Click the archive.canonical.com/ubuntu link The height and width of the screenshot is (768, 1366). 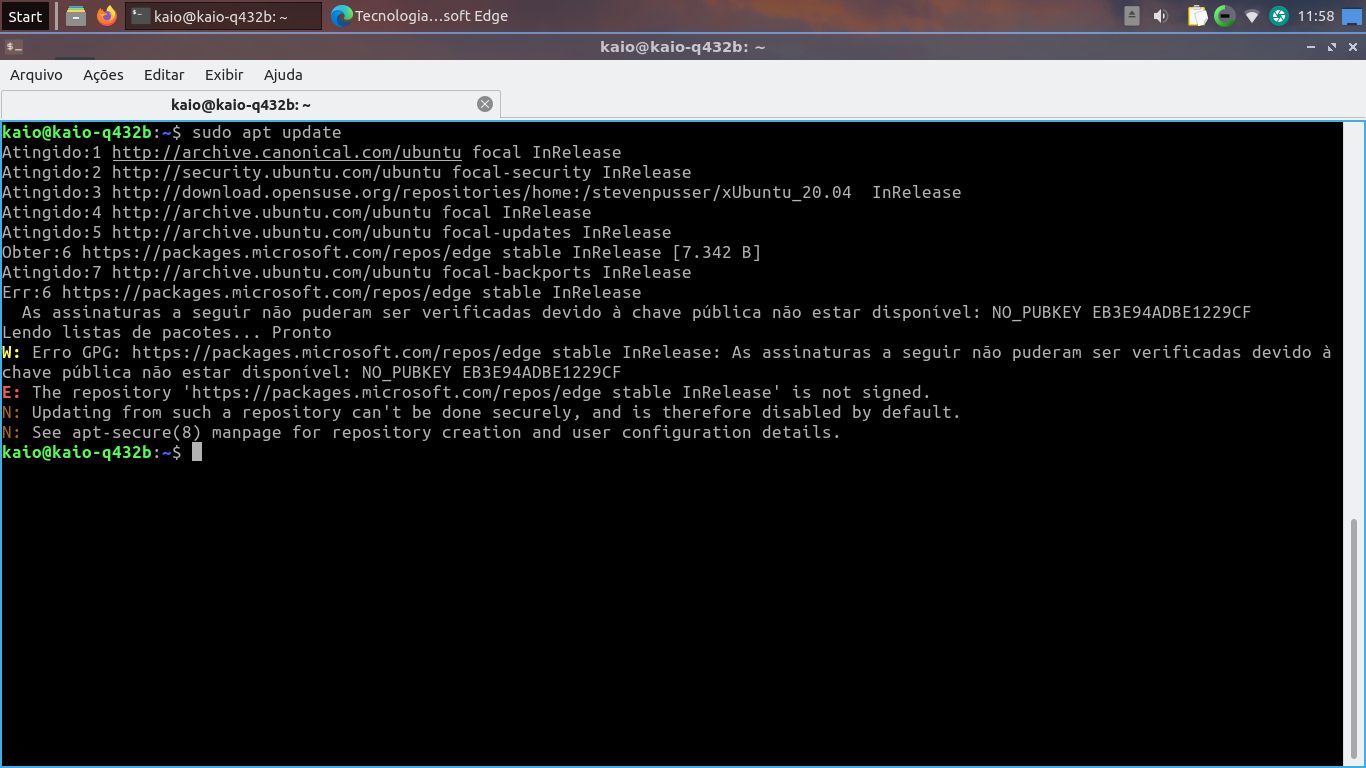(x=286, y=152)
